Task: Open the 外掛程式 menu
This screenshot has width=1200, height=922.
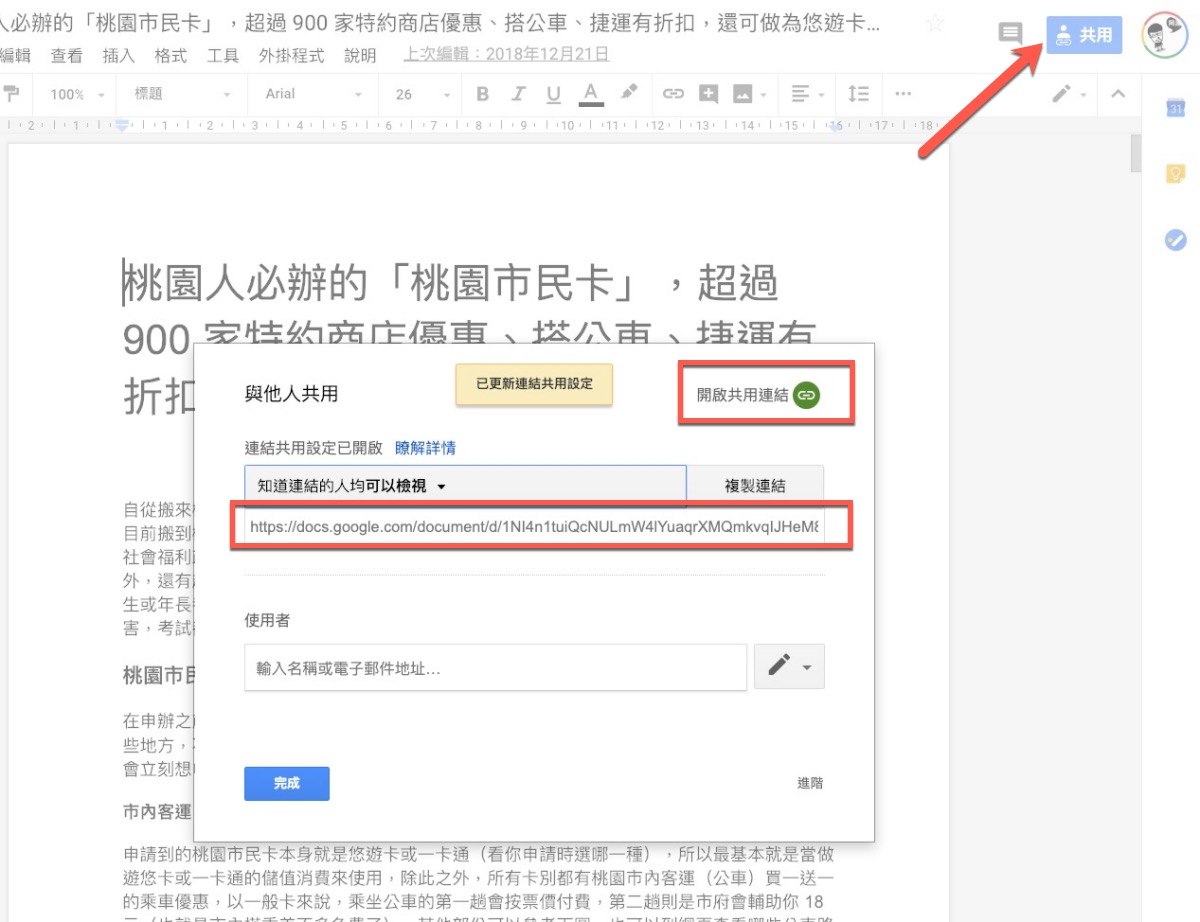Action: tap(291, 56)
